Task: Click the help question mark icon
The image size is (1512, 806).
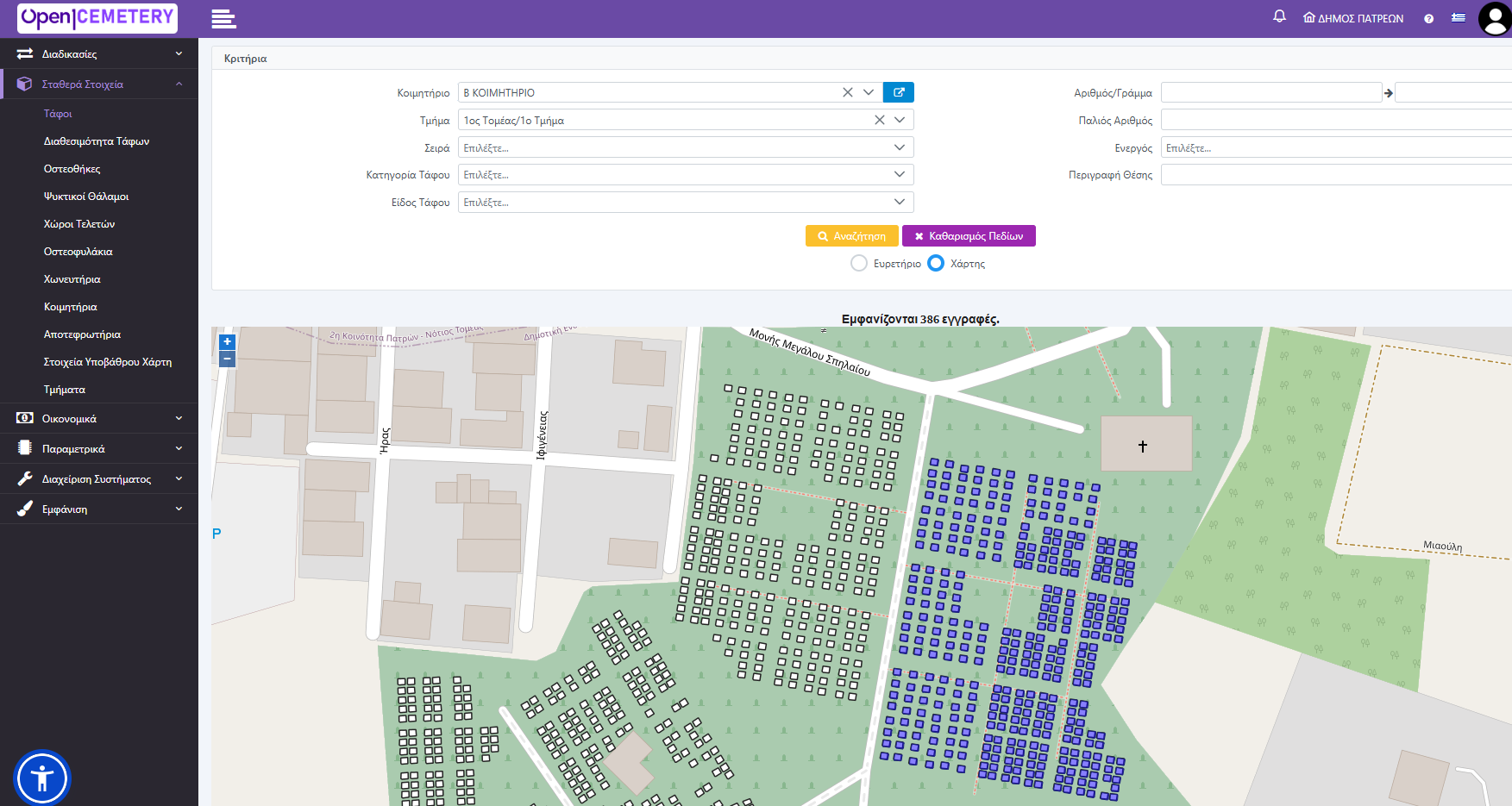Action: click(1429, 19)
